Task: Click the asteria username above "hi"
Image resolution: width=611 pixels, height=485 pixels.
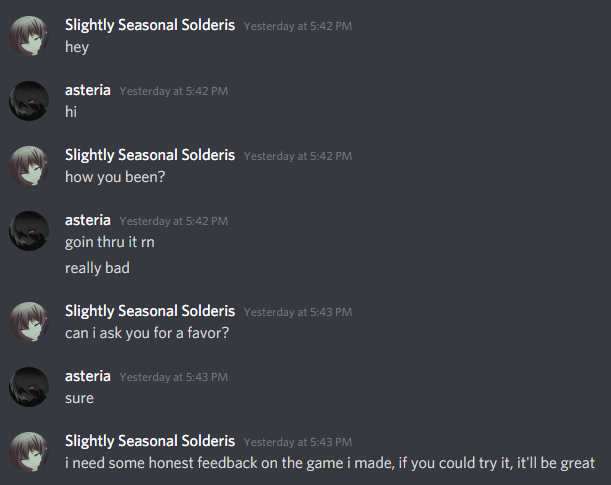Action: coord(88,90)
